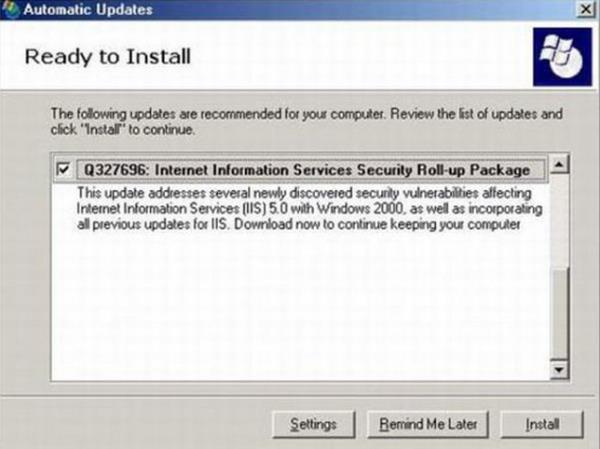Click the Automatic Updates title bar icon
This screenshot has height=449, width=600.
tap(12, 10)
